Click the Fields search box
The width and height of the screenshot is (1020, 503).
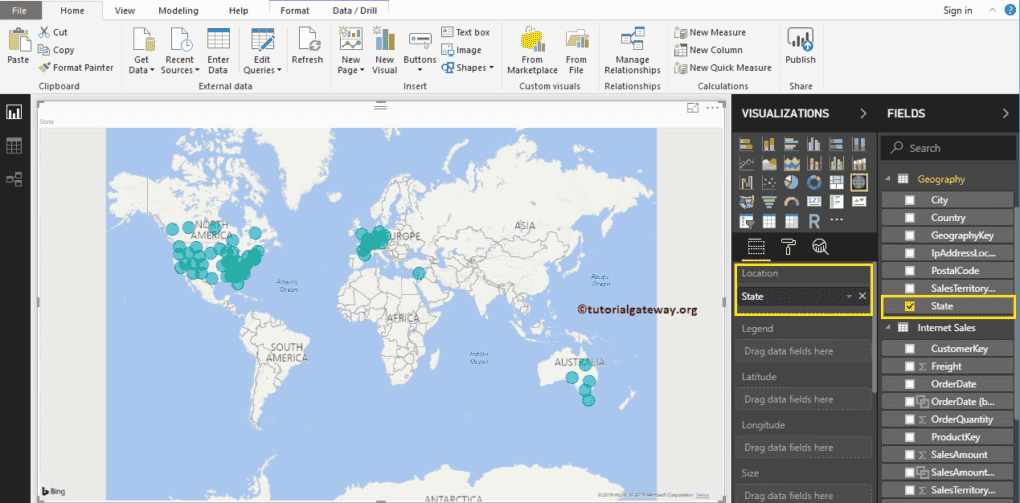click(950, 148)
